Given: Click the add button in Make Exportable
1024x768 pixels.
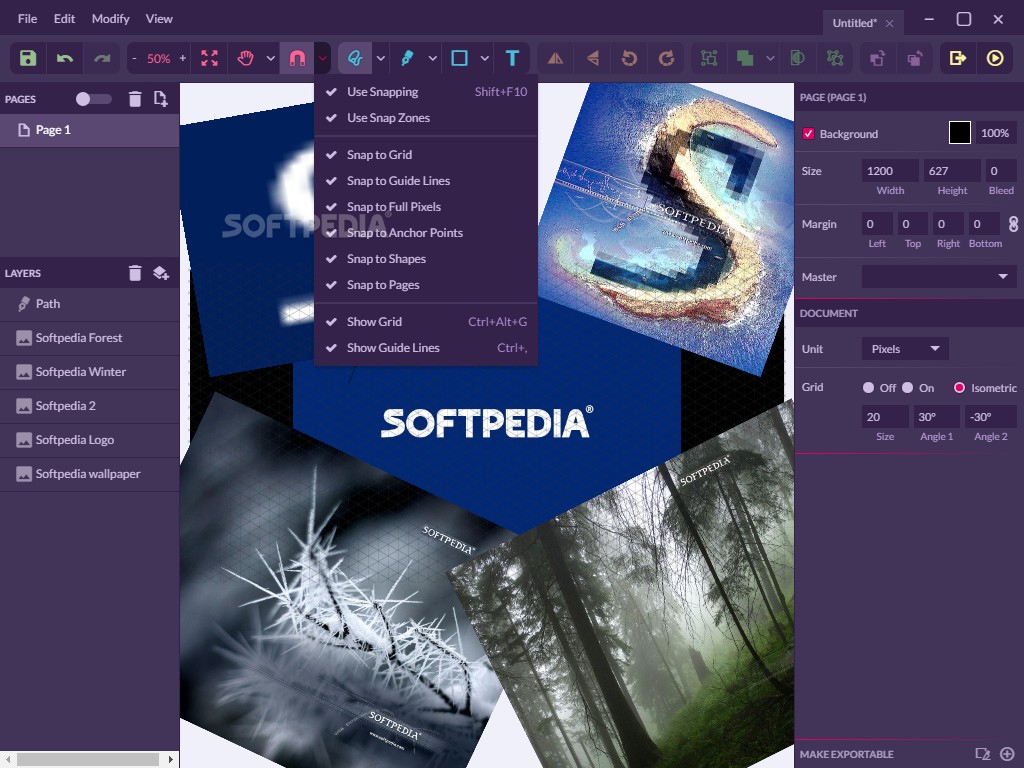Looking at the screenshot, I should pyautogui.click(x=1007, y=754).
